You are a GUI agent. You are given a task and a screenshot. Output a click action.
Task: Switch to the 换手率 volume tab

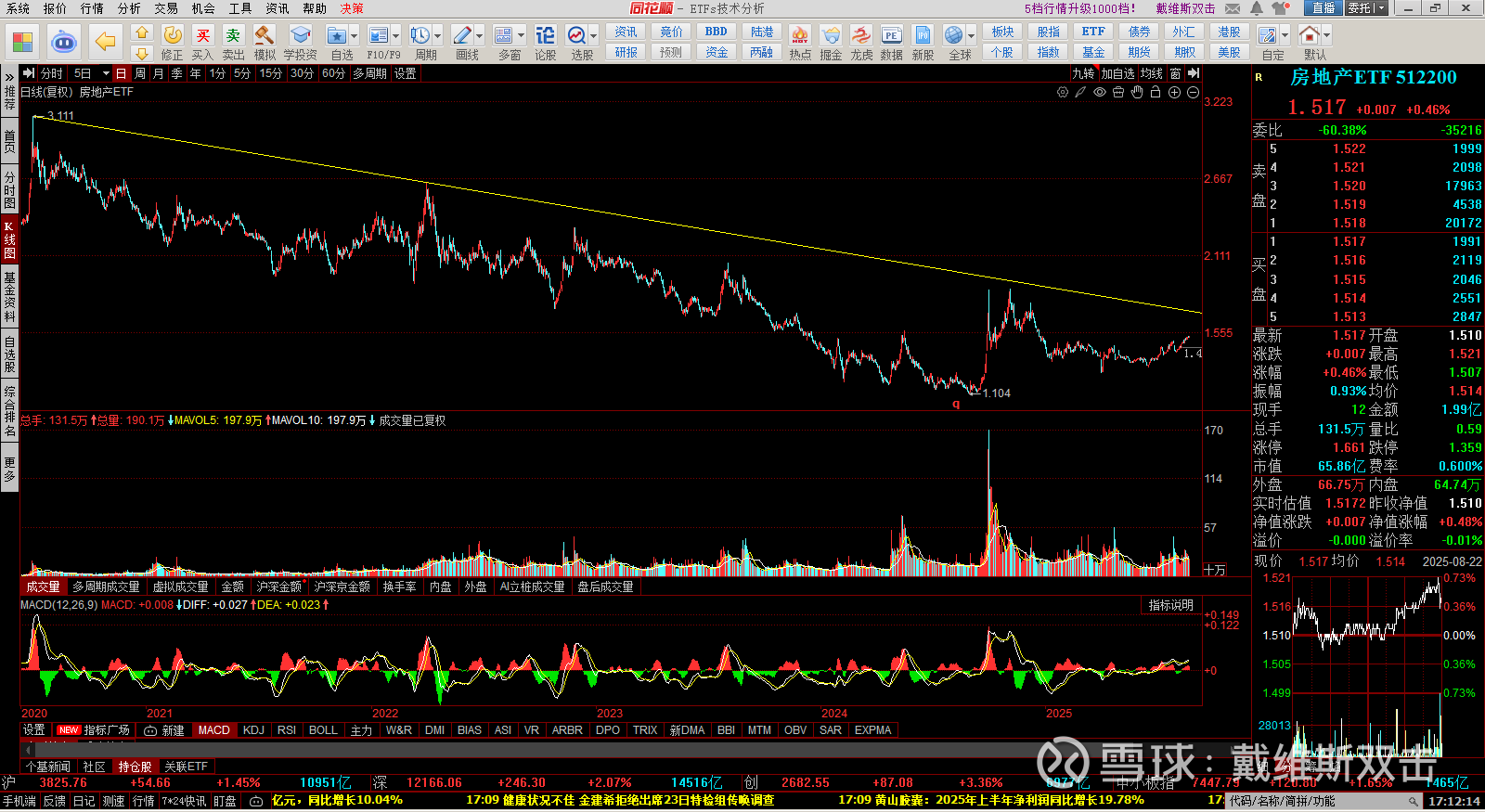click(399, 586)
